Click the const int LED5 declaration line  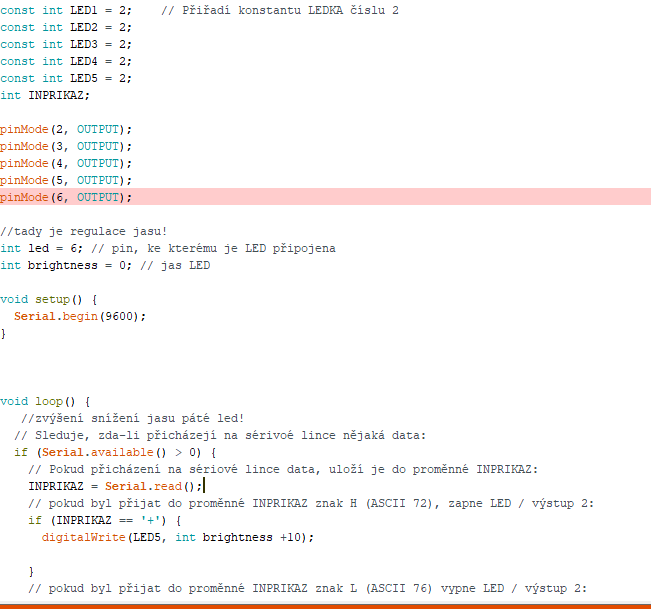click(65, 78)
